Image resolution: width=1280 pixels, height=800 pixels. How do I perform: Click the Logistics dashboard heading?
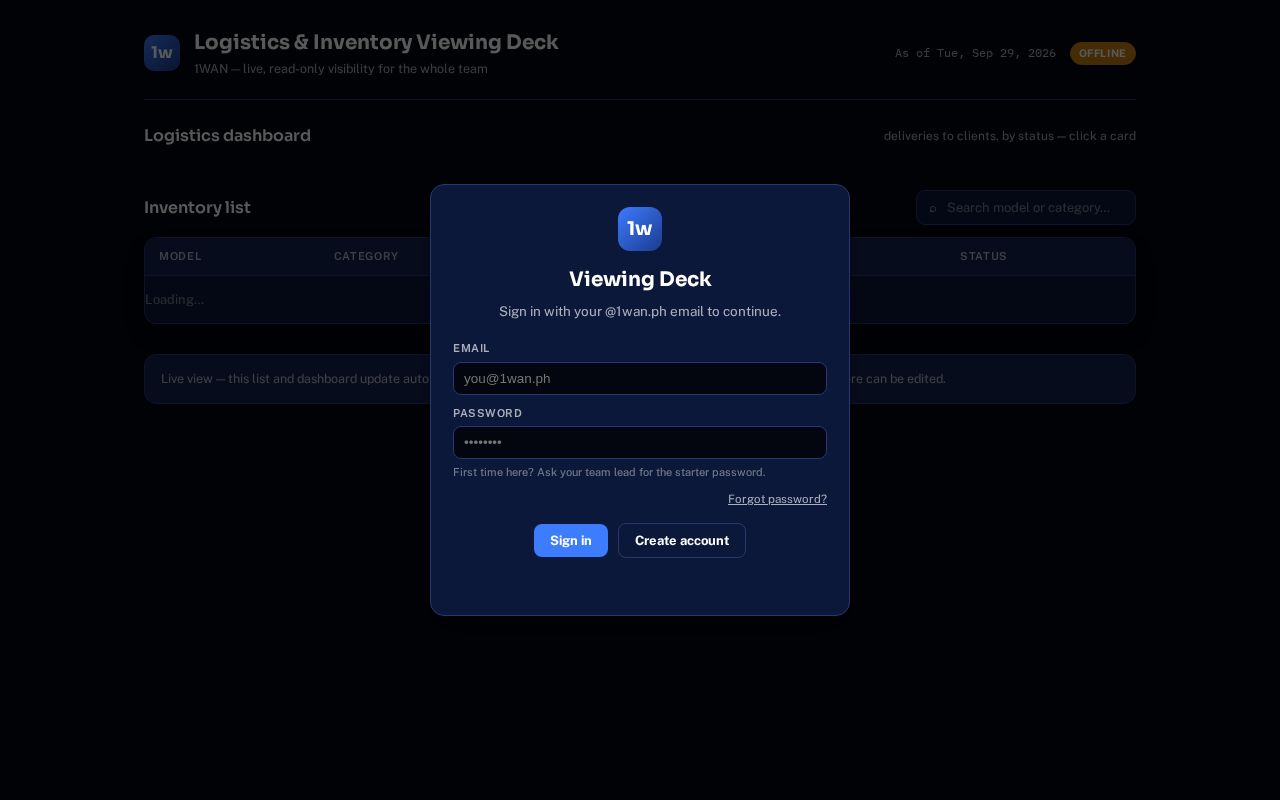(227, 135)
